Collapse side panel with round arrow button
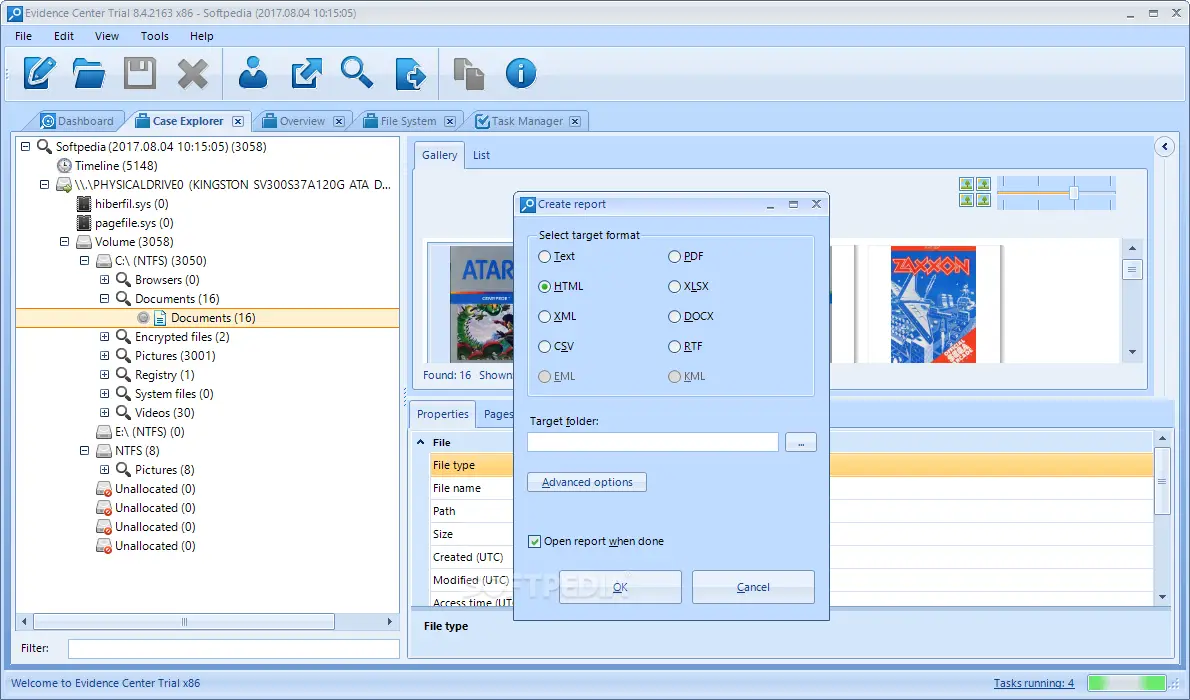Viewport: 1190px width, 700px height. [1165, 147]
